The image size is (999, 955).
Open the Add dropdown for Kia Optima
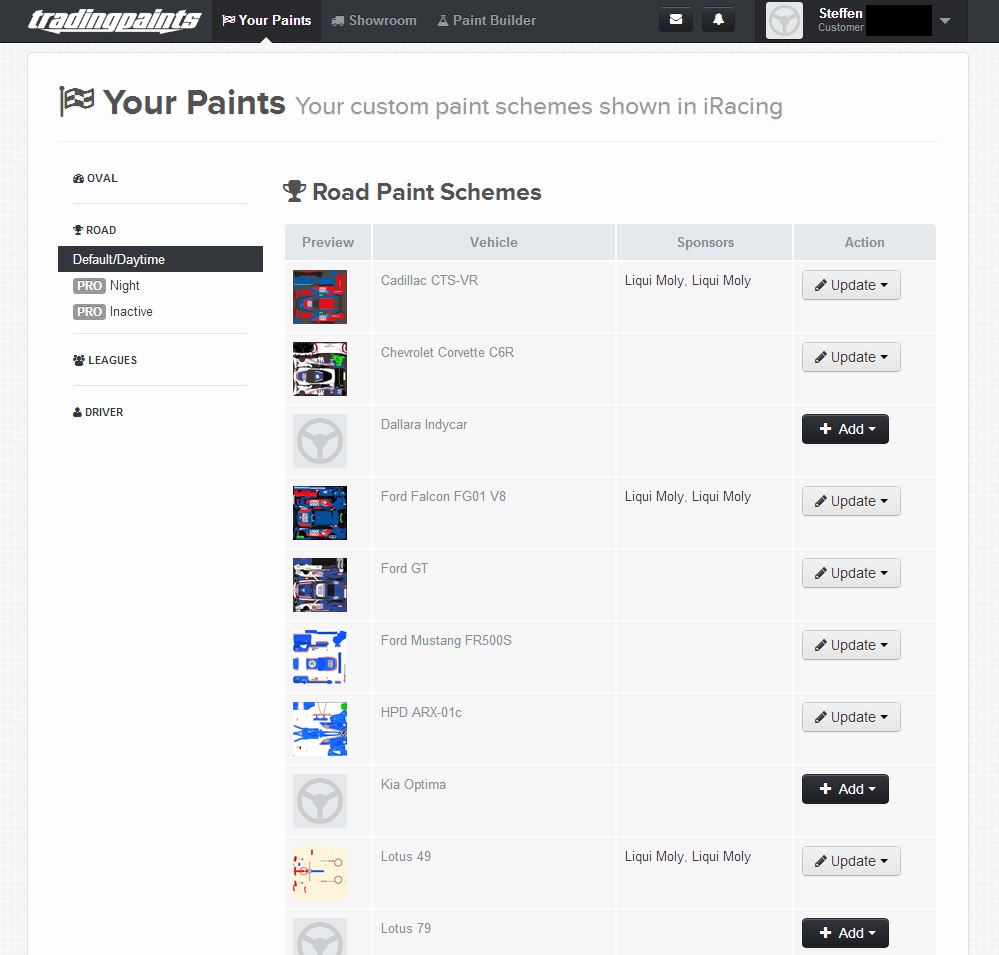coord(845,789)
